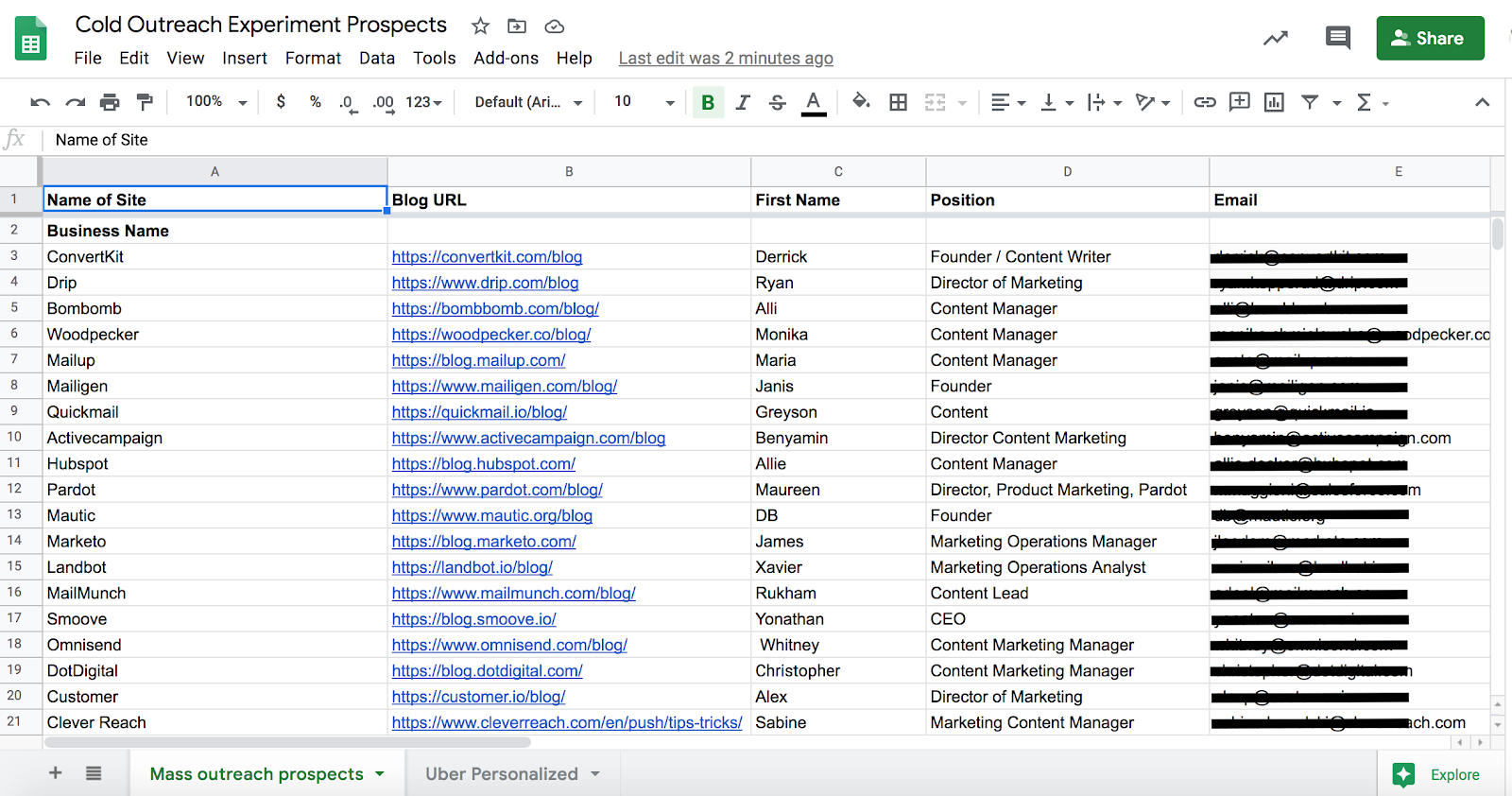Star this spreadsheet
The width and height of the screenshot is (1512, 796).
pyautogui.click(x=480, y=26)
